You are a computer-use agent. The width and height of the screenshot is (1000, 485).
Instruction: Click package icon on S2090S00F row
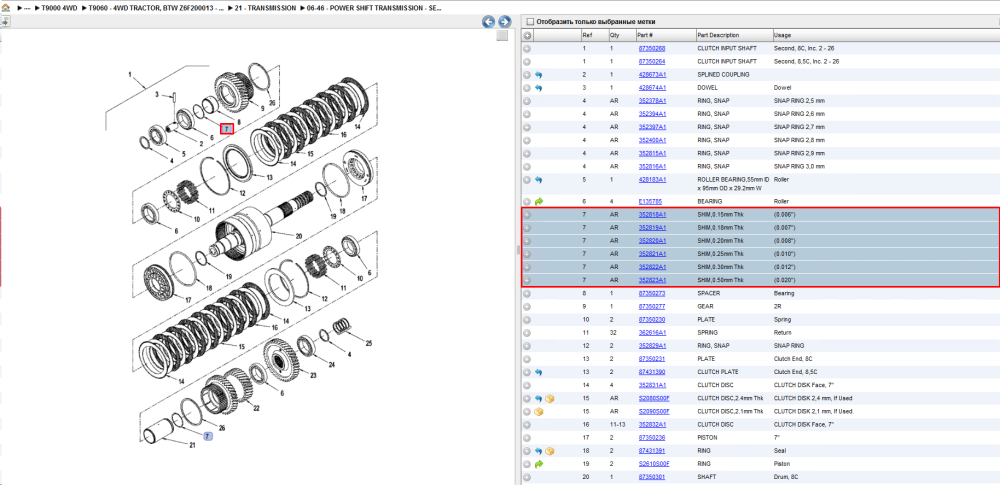tap(539, 412)
